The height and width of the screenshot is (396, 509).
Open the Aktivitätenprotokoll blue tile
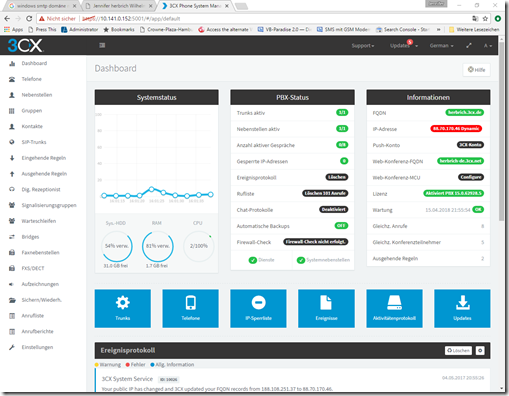pos(394,308)
